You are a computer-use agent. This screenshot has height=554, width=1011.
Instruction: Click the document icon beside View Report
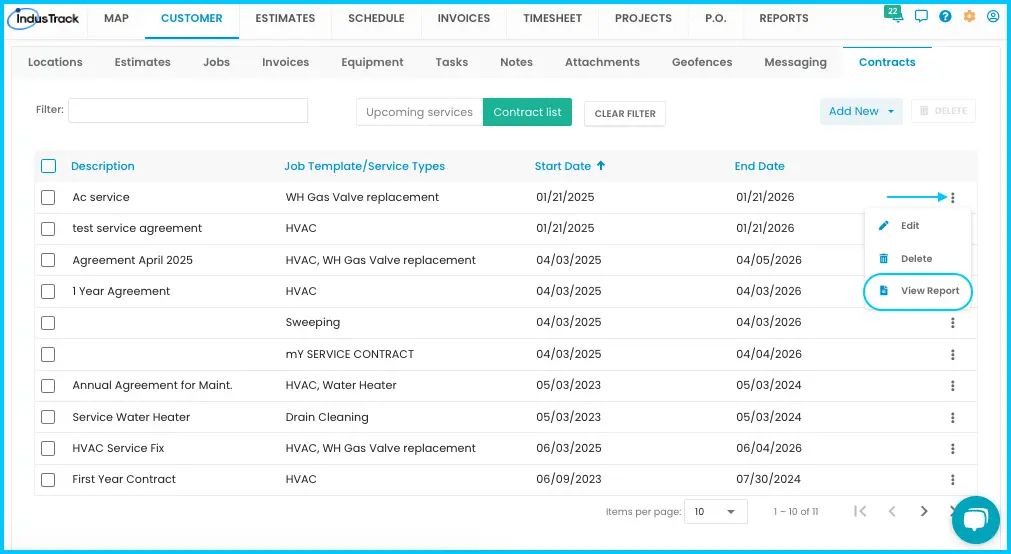[883, 291]
